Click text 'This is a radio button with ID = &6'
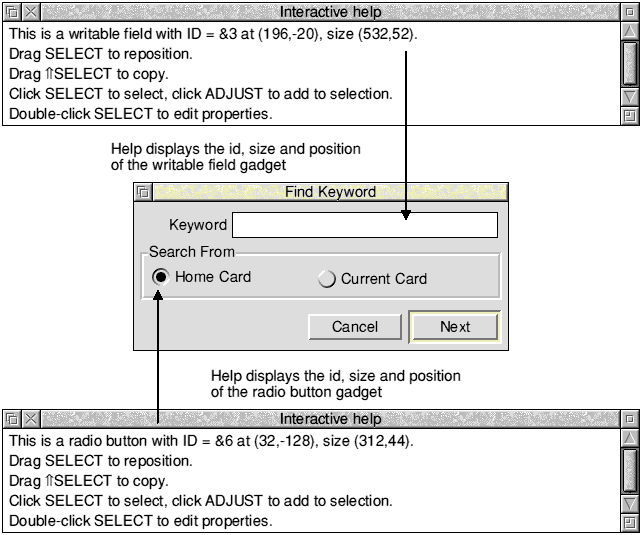Viewport: 642px width, 535px height. click(x=121, y=441)
